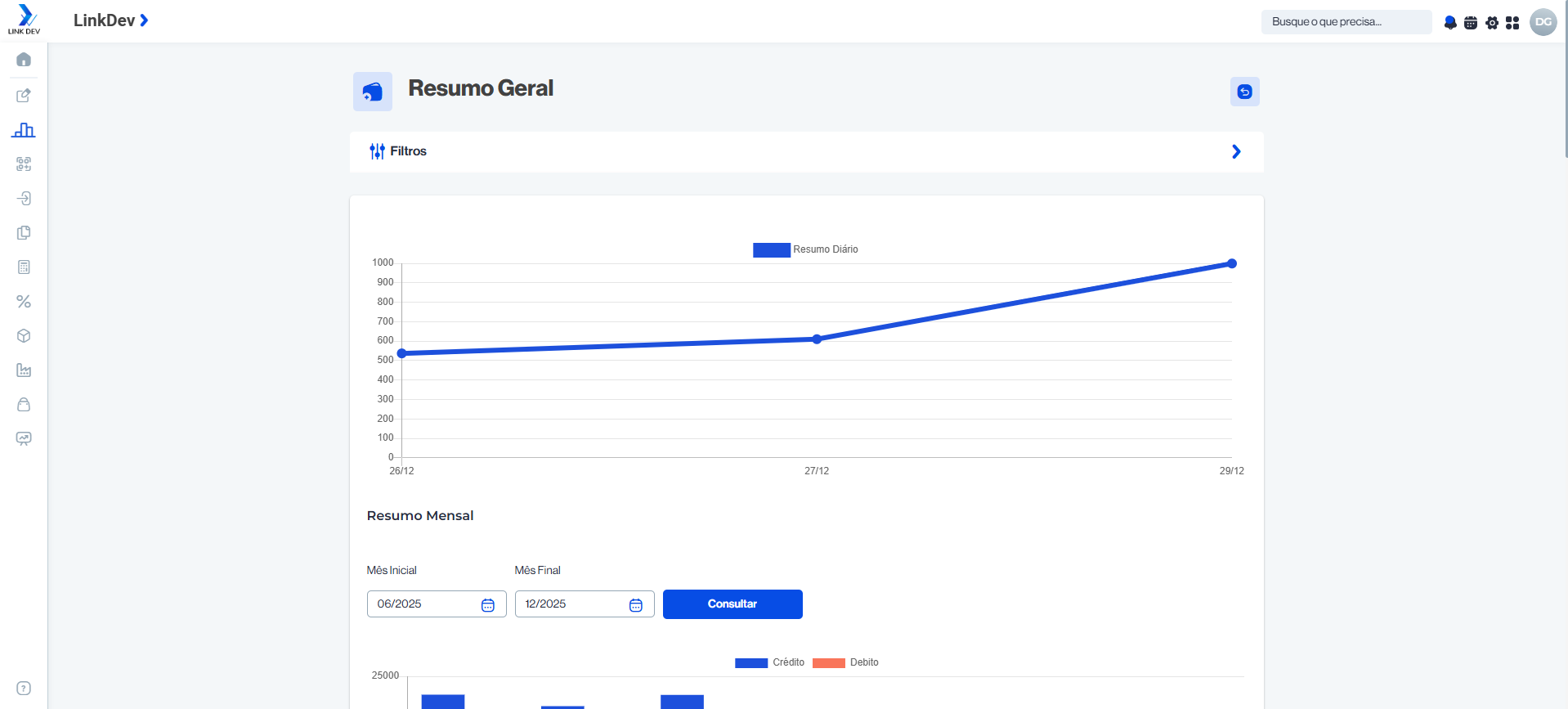This screenshot has height=709, width=1568.
Task: Click the LinkDev breadcrumb chevron
Action: click(144, 20)
